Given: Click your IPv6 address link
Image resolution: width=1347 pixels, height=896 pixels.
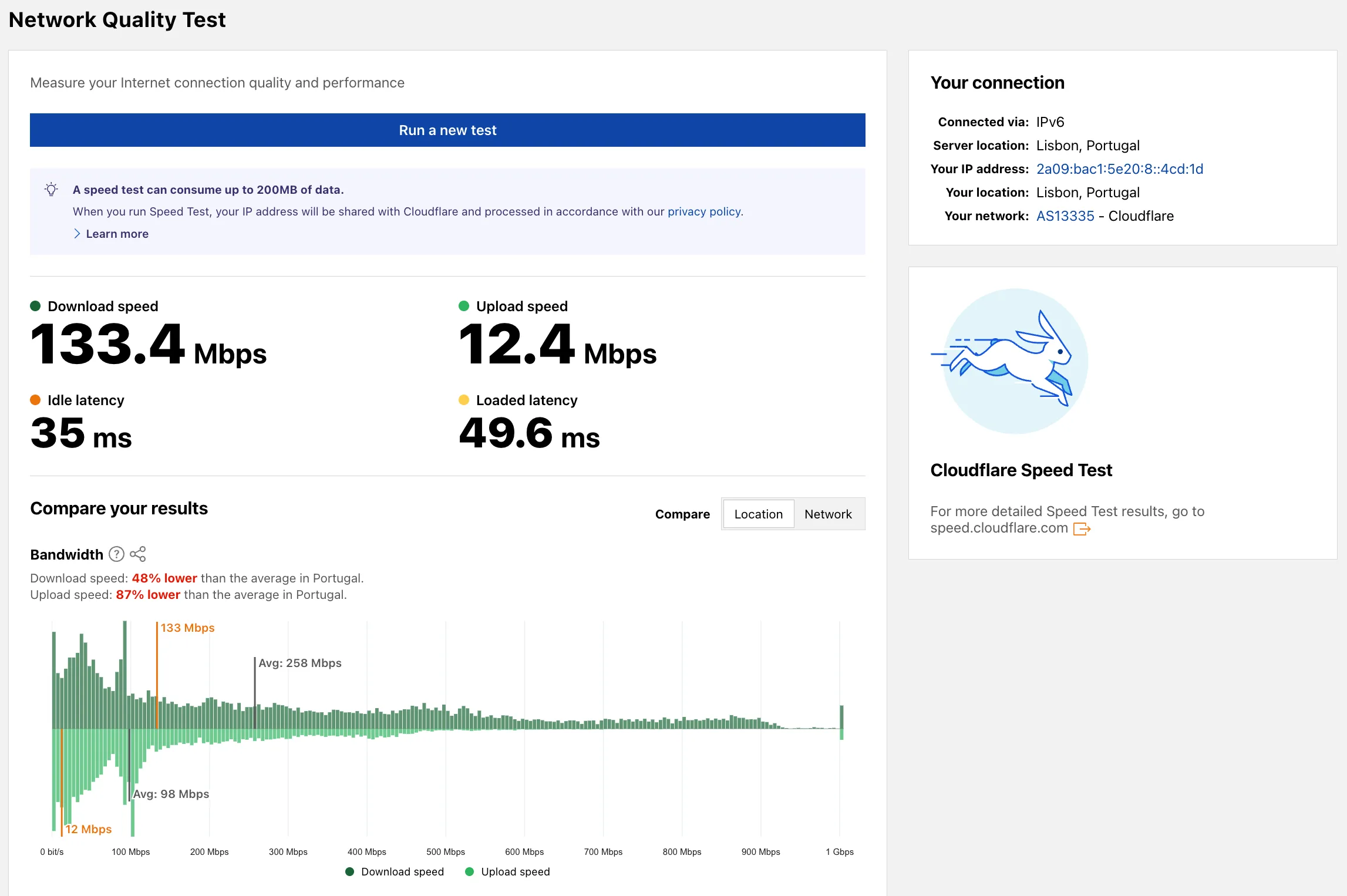Looking at the screenshot, I should coord(1119,169).
